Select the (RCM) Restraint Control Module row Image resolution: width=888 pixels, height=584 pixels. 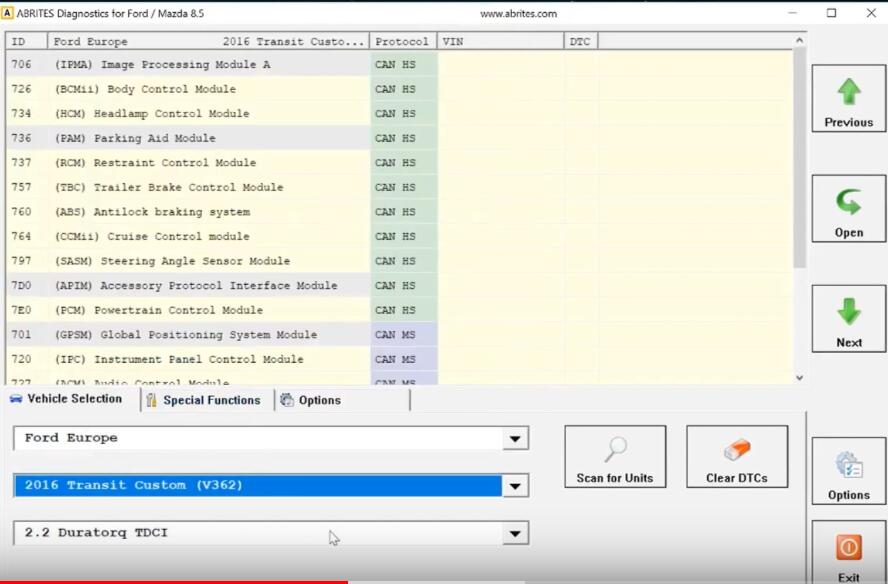pos(399,163)
